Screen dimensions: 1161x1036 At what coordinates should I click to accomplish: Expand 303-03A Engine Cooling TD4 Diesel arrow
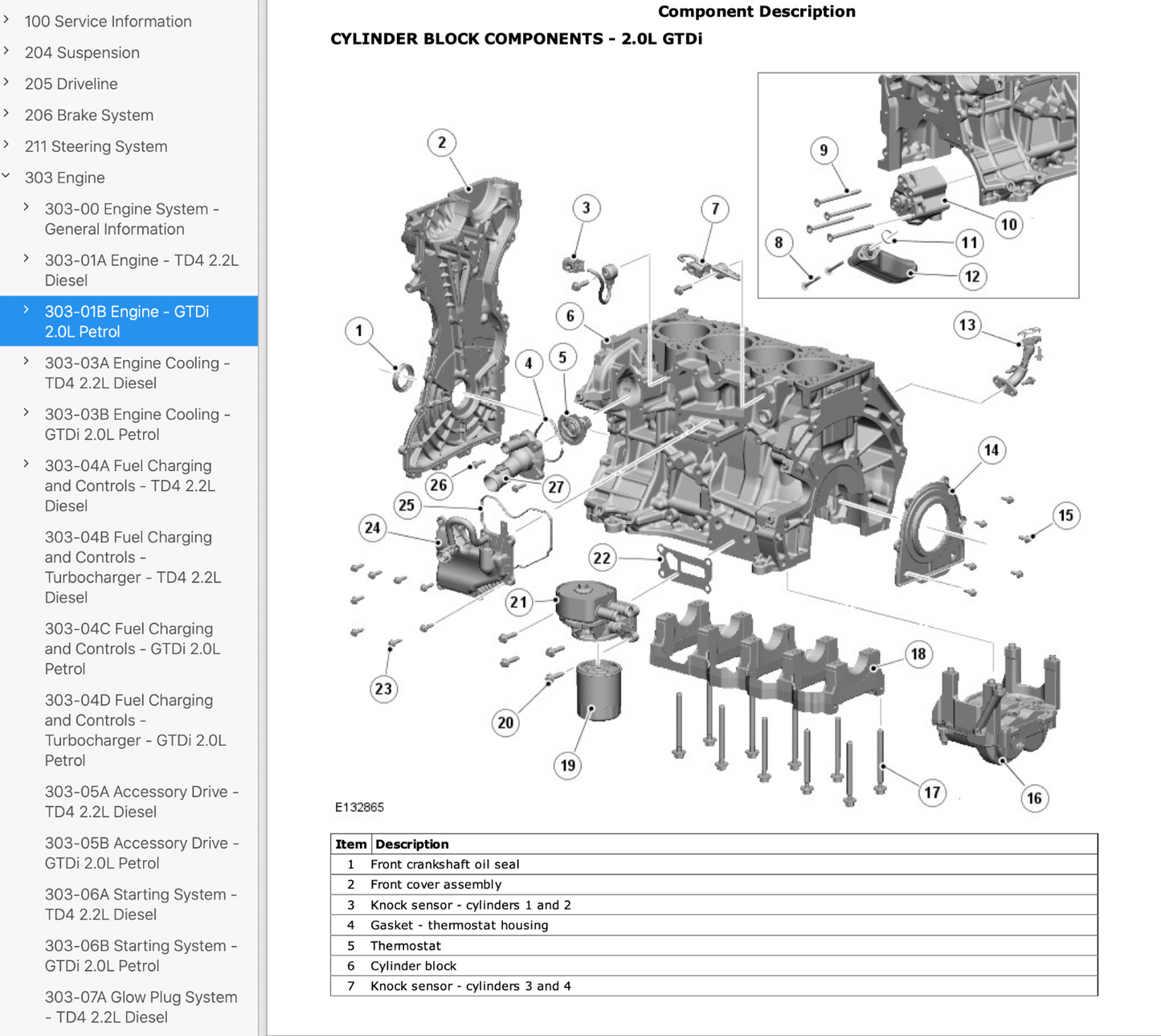[x=27, y=362]
